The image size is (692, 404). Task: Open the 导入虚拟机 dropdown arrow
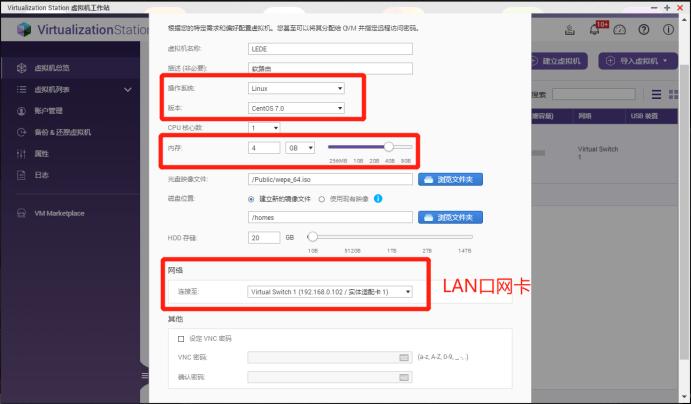(x=665, y=61)
